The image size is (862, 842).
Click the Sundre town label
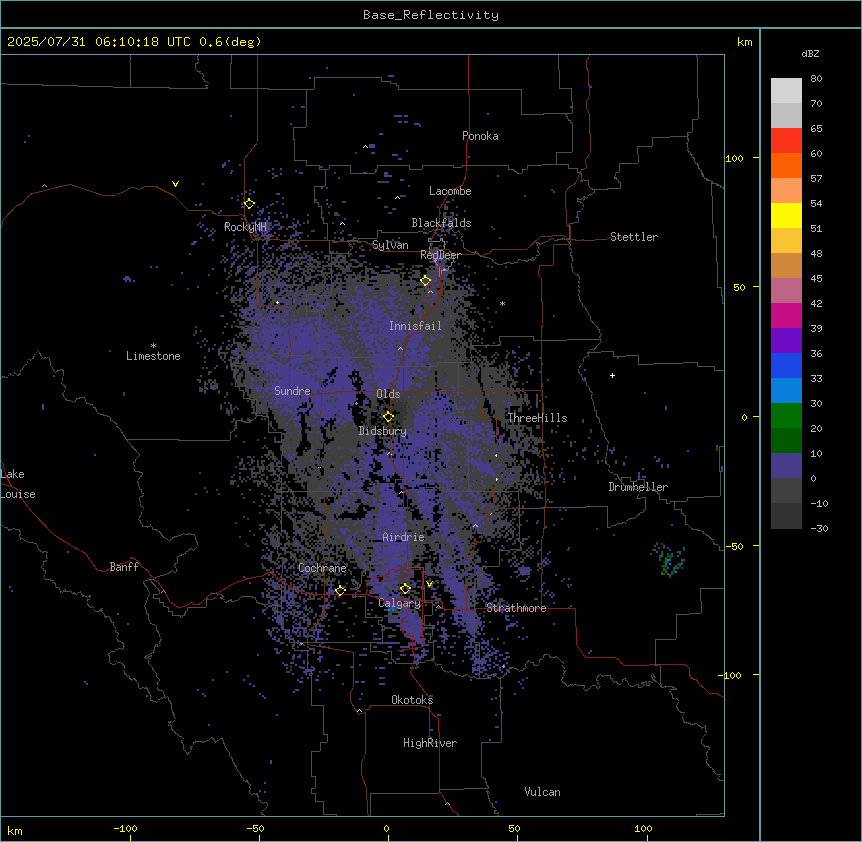[x=292, y=391]
